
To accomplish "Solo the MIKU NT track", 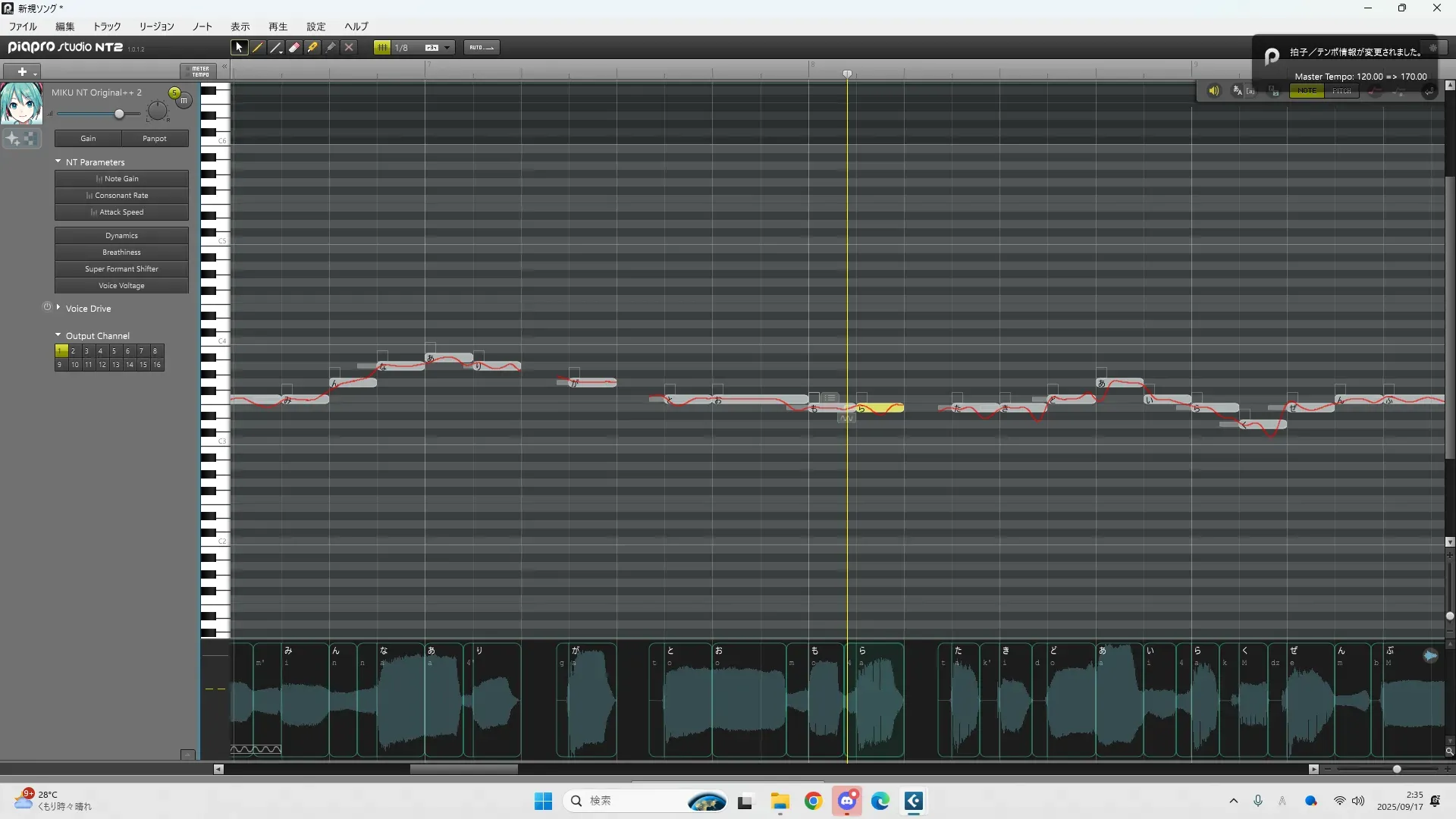I will [174, 93].
